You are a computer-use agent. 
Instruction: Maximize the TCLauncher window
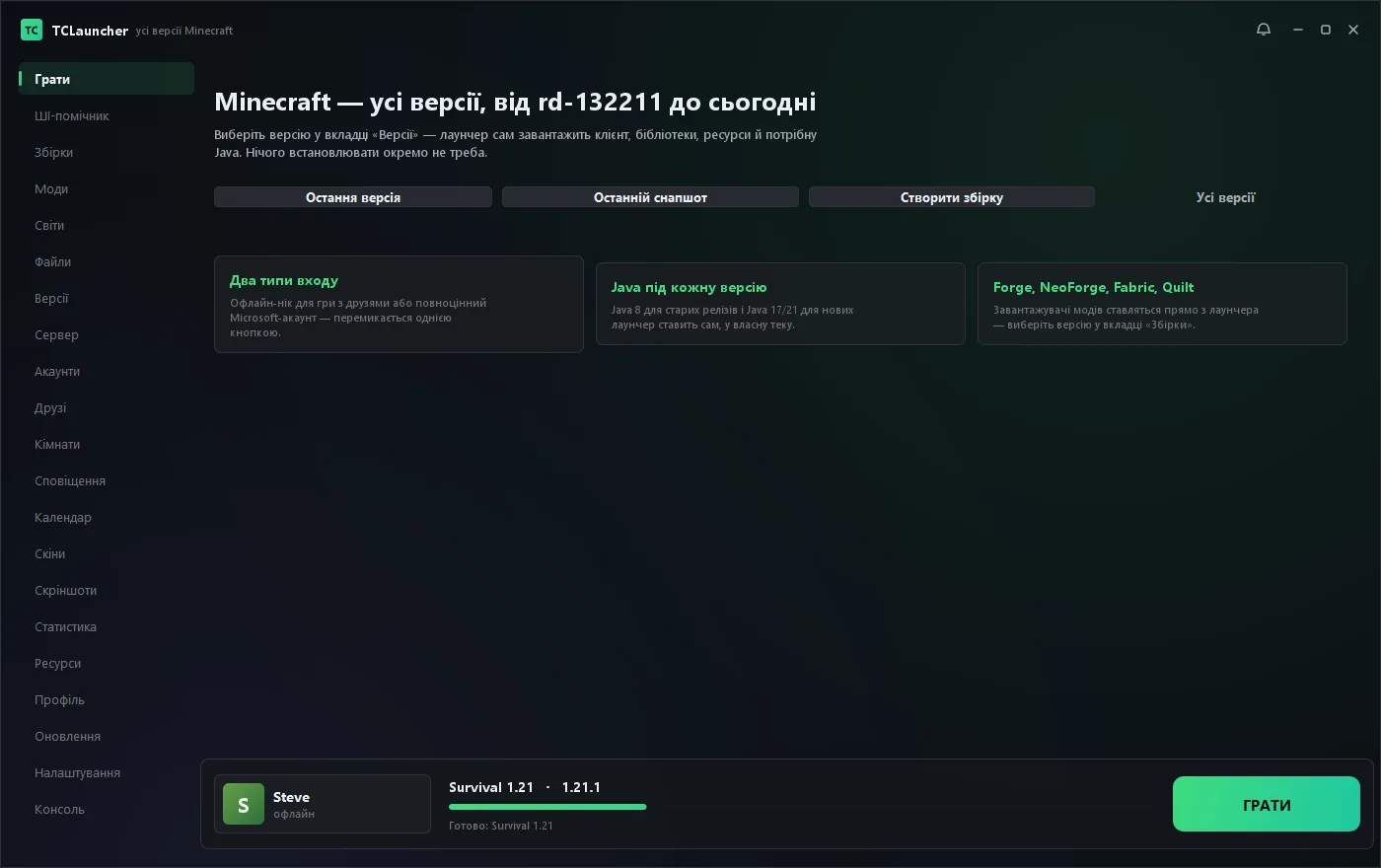click(x=1326, y=30)
